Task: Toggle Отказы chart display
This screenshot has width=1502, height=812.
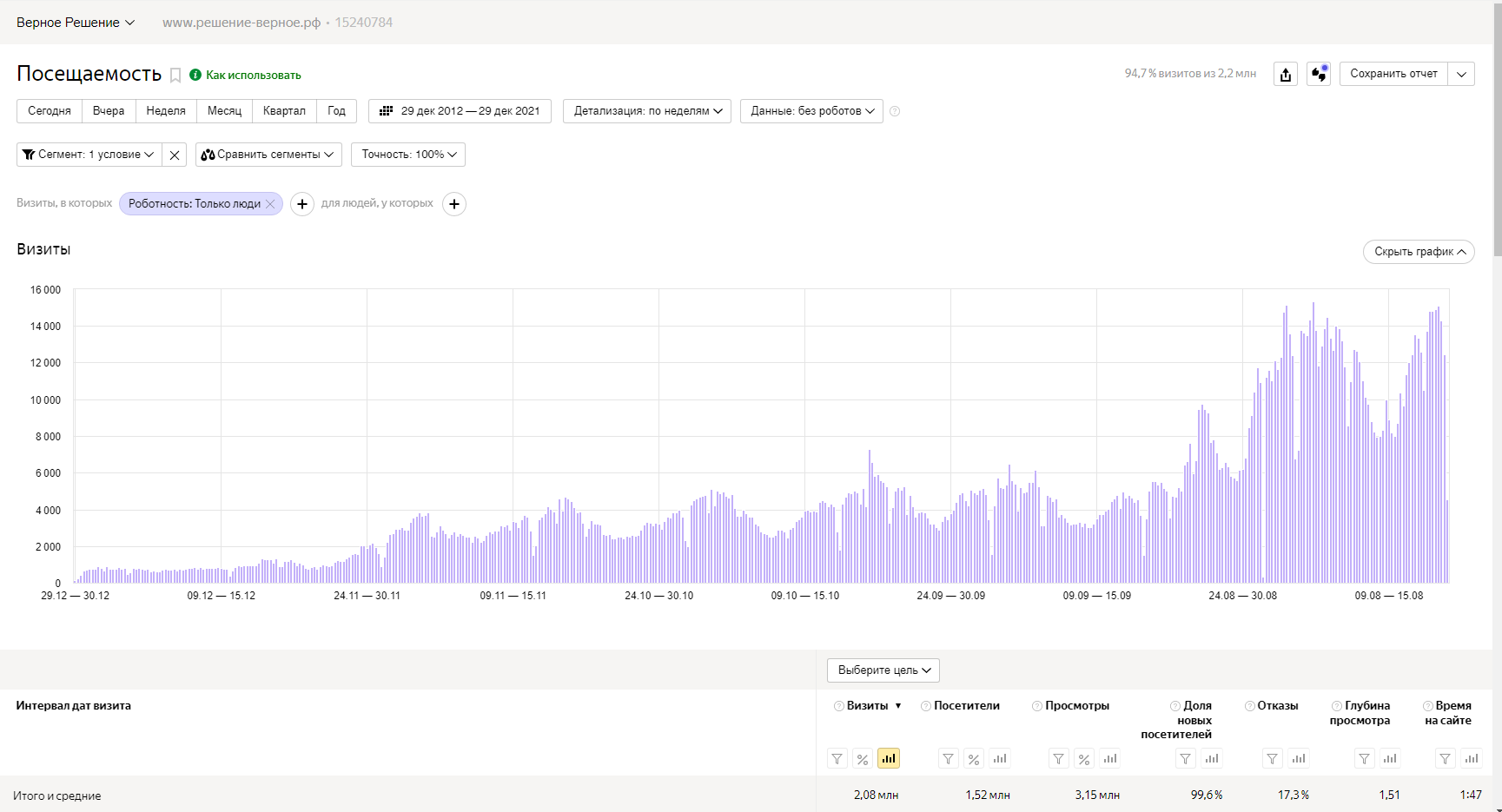Action: coord(1299,759)
